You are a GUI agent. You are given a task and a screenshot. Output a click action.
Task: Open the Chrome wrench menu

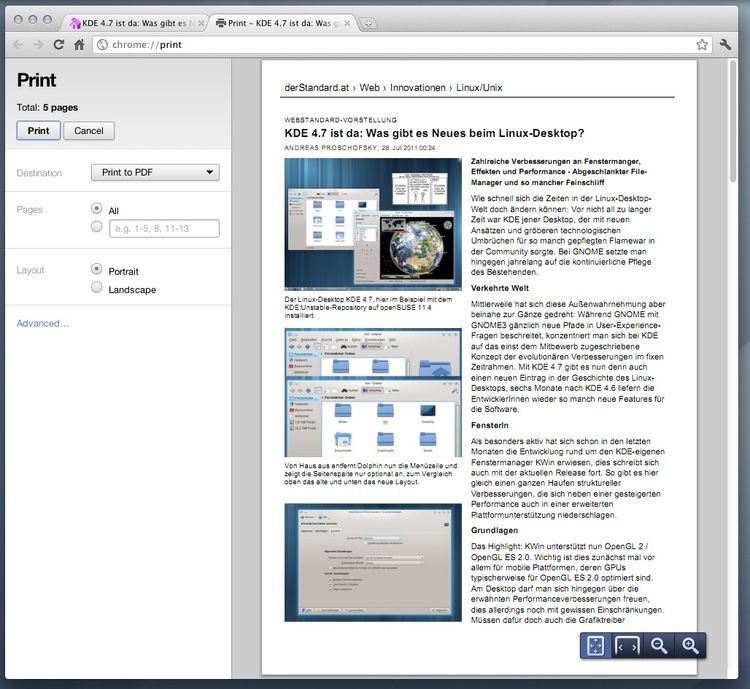pyautogui.click(x=726, y=44)
